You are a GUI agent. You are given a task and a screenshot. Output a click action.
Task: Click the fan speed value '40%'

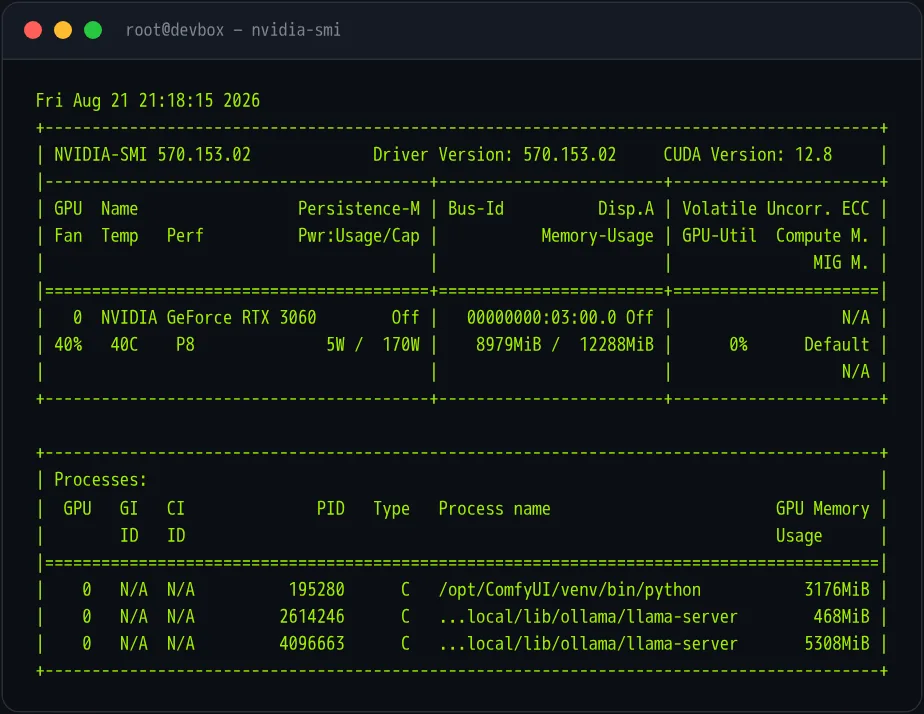coord(68,345)
